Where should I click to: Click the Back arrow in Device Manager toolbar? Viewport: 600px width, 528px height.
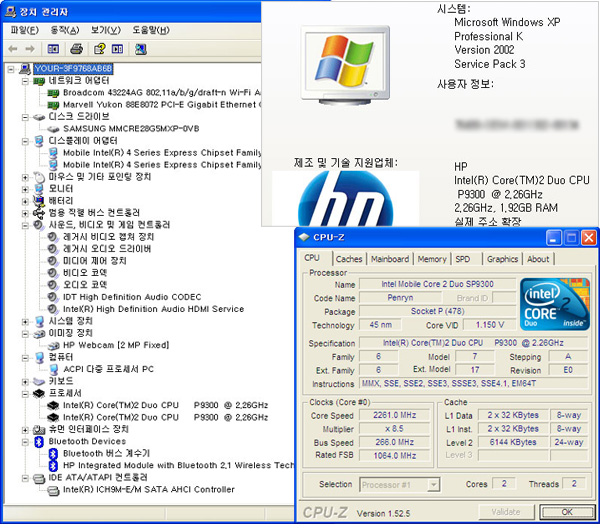[x=13, y=49]
